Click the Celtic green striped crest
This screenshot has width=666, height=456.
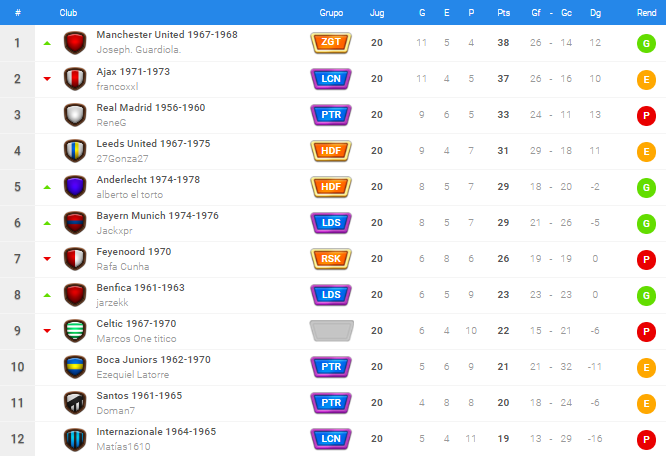click(x=75, y=331)
